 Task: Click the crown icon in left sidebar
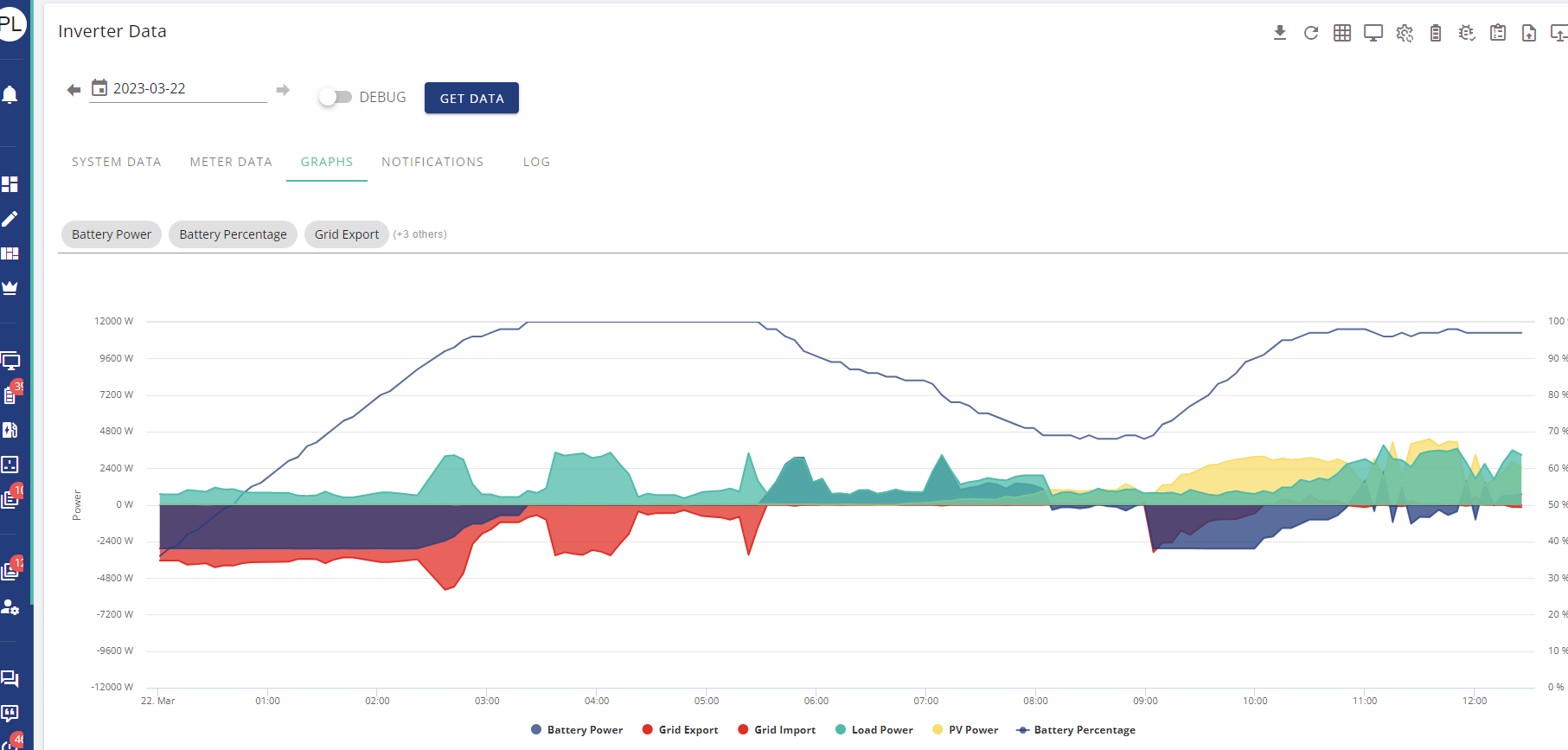click(x=10, y=288)
